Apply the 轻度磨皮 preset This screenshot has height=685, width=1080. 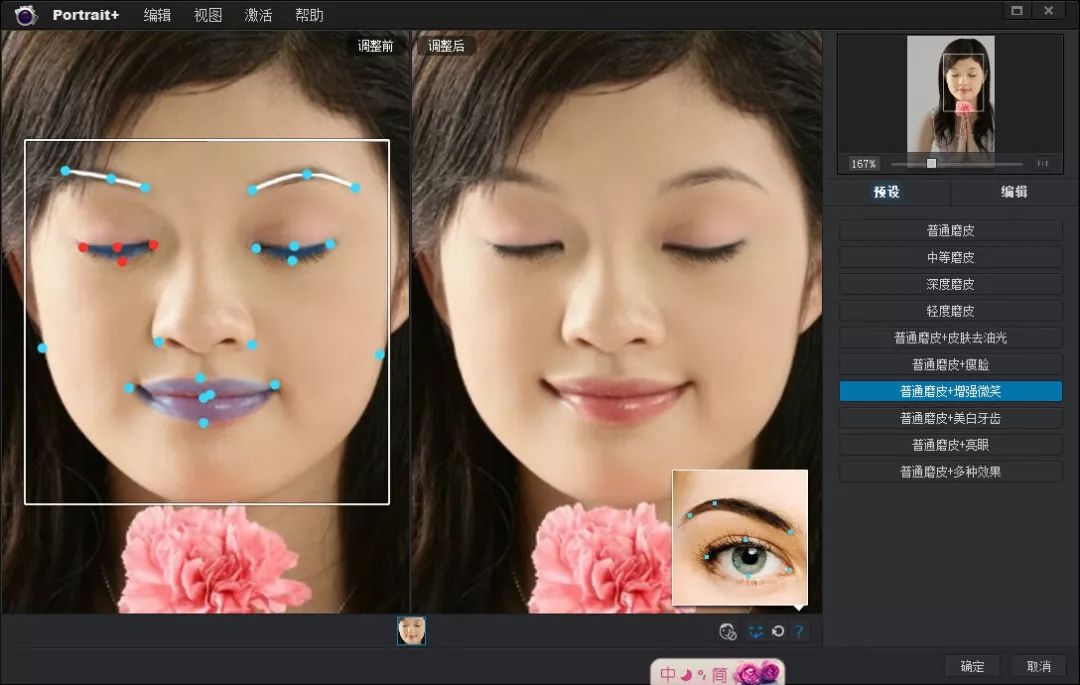coord(951,310)
